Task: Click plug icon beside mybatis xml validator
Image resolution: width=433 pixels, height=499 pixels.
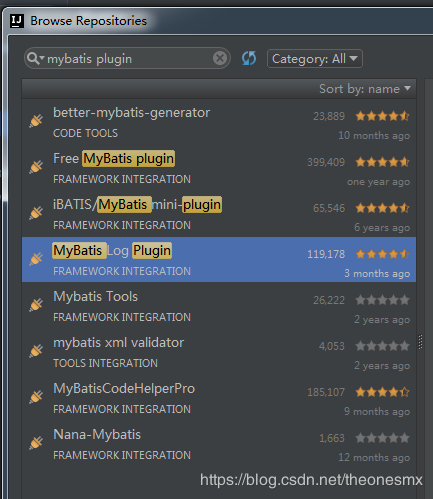Action: (x=36, y=351)
